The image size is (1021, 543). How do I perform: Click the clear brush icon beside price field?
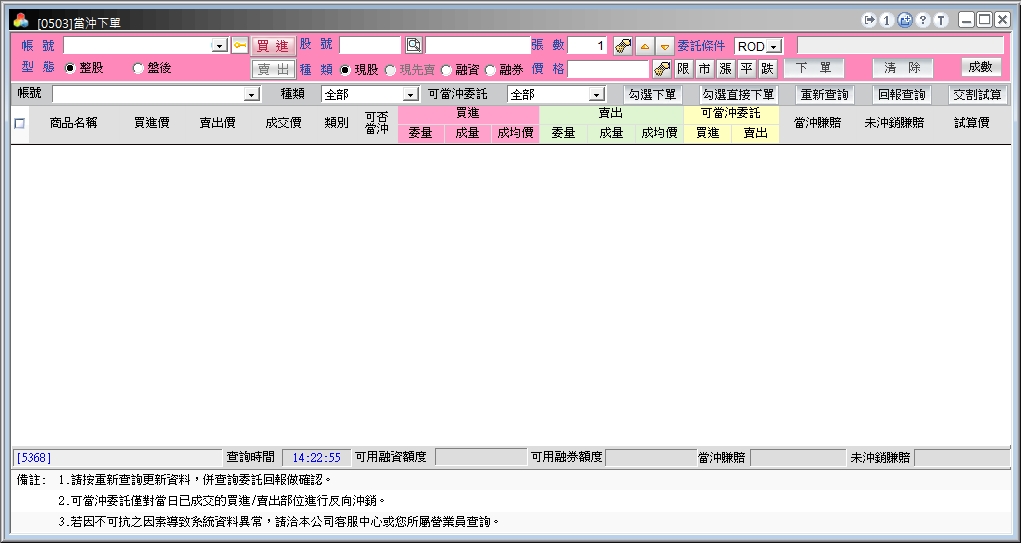[662, 68]
